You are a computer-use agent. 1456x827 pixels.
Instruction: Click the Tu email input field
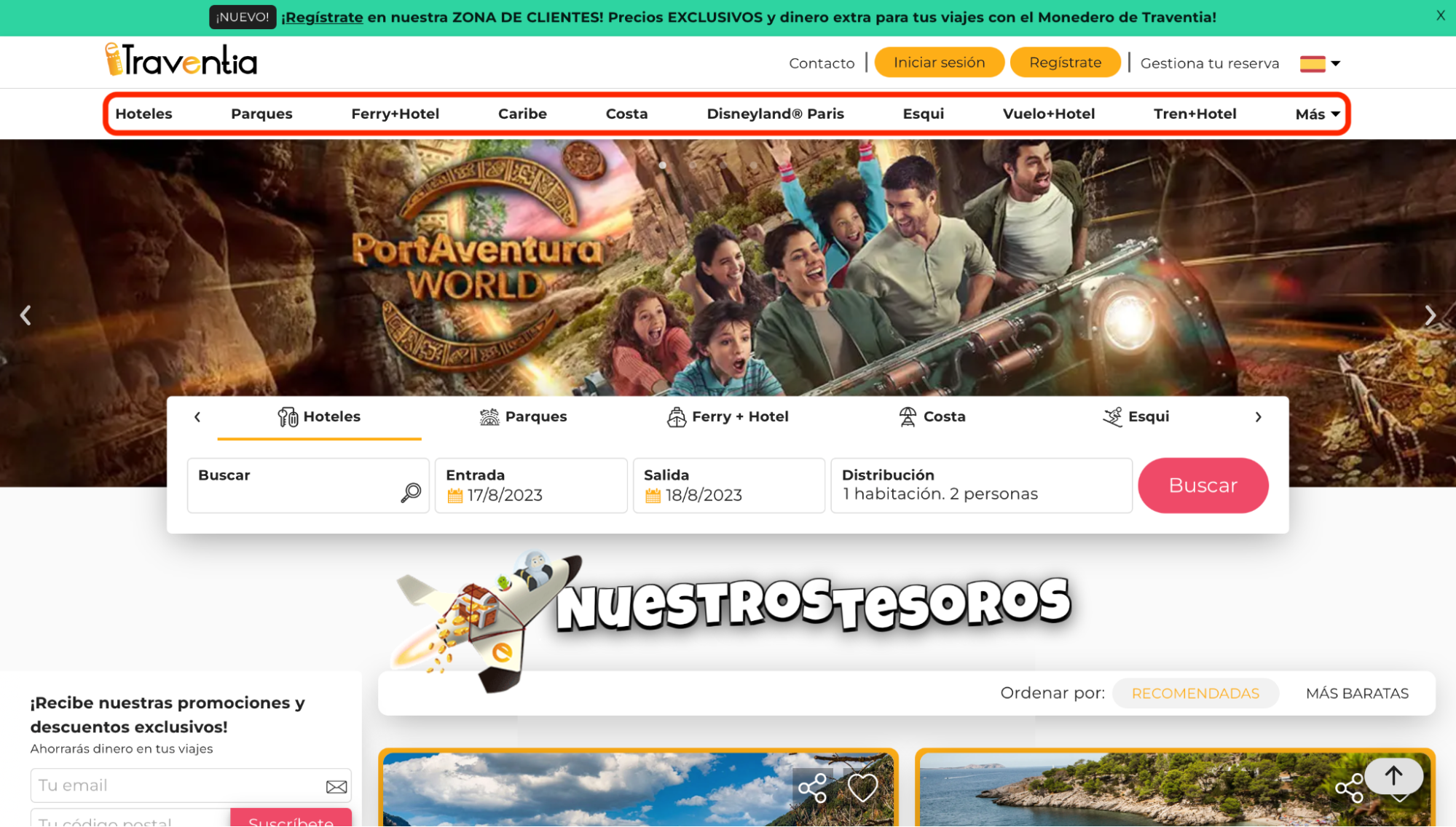coord(191,786)
